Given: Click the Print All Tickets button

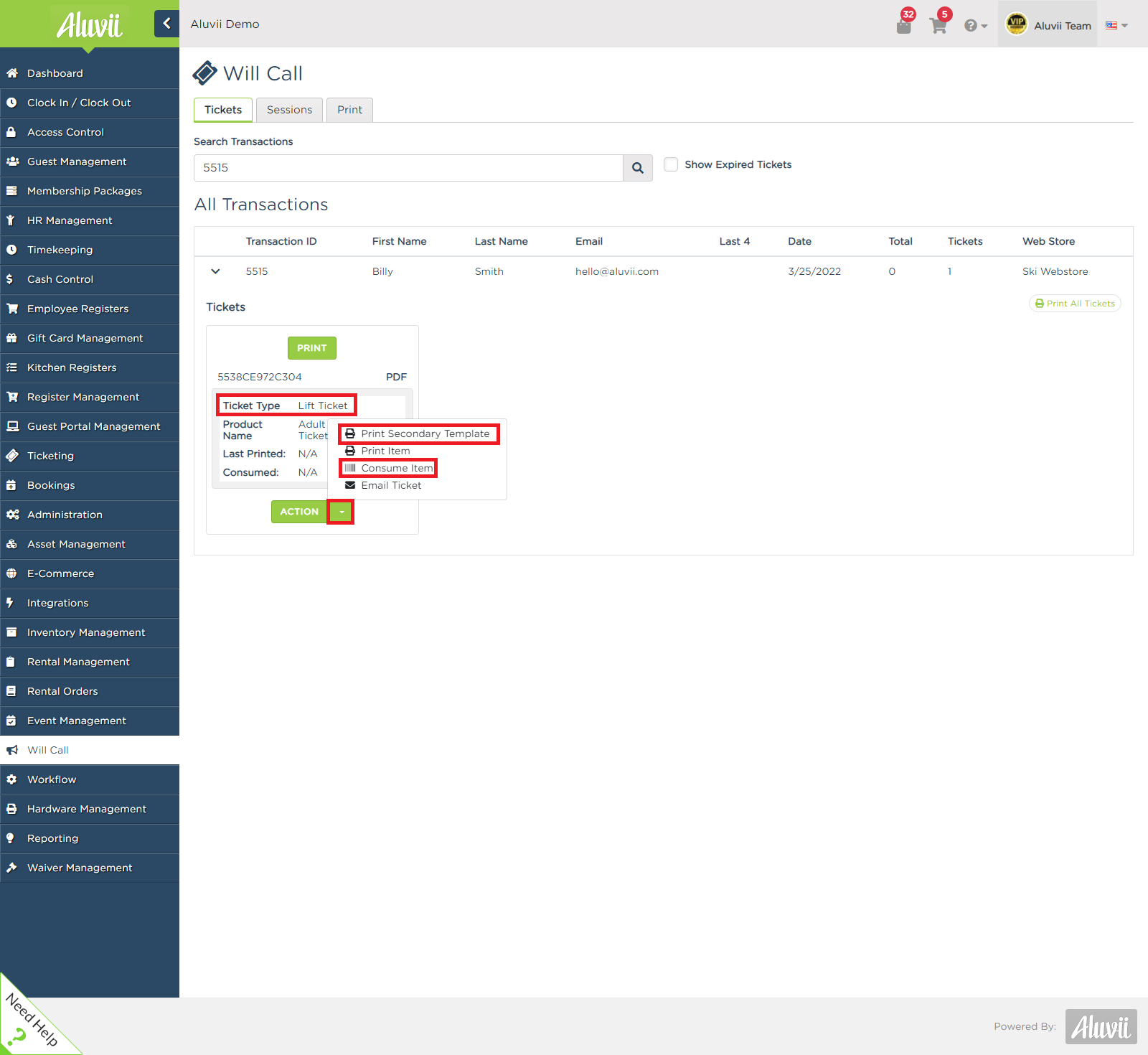Looking at the screenshot, I should click(1075, 304).
